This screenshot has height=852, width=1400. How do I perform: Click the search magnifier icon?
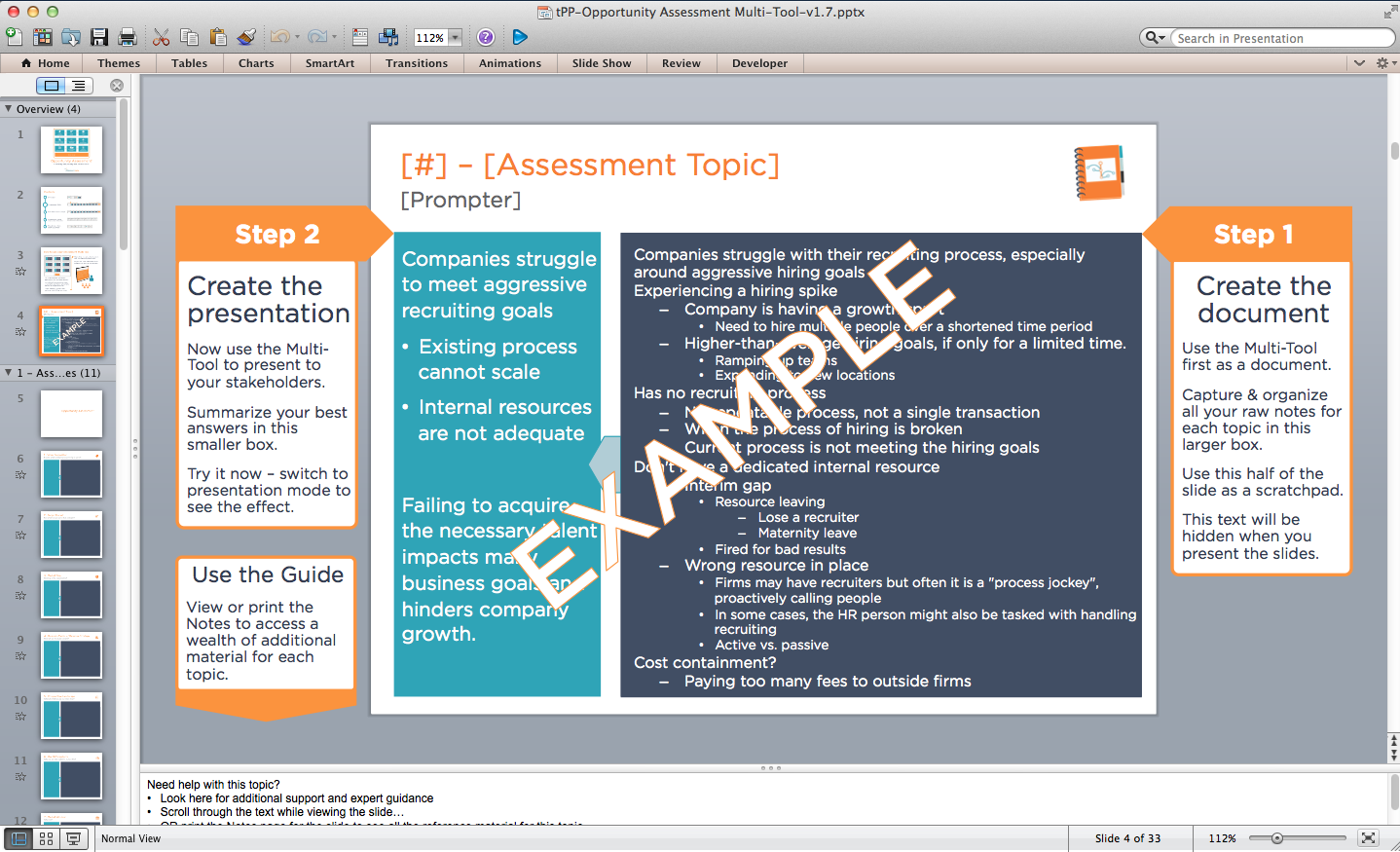[x=1154, y=38]
